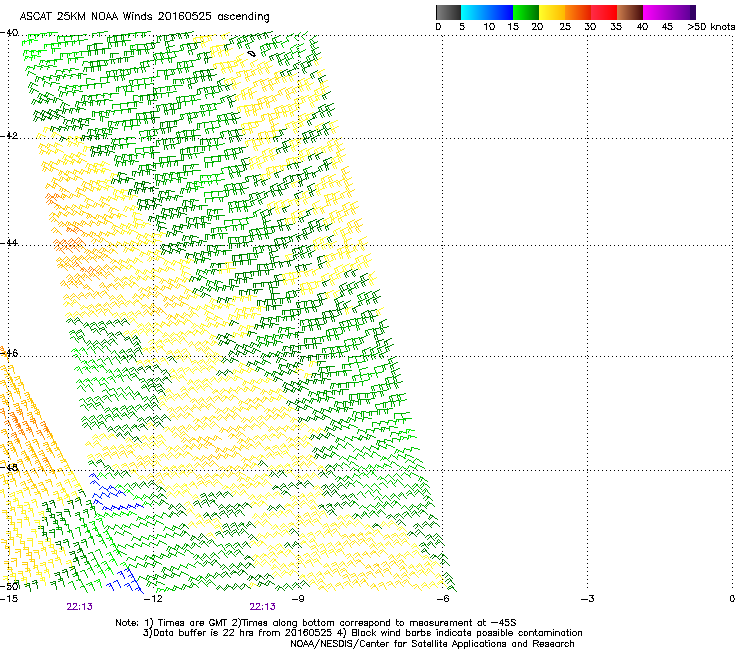This screenshot has height=650, width=740.
Task: Click the left purple 22:13 time label
Action: (x=79, y=607)
